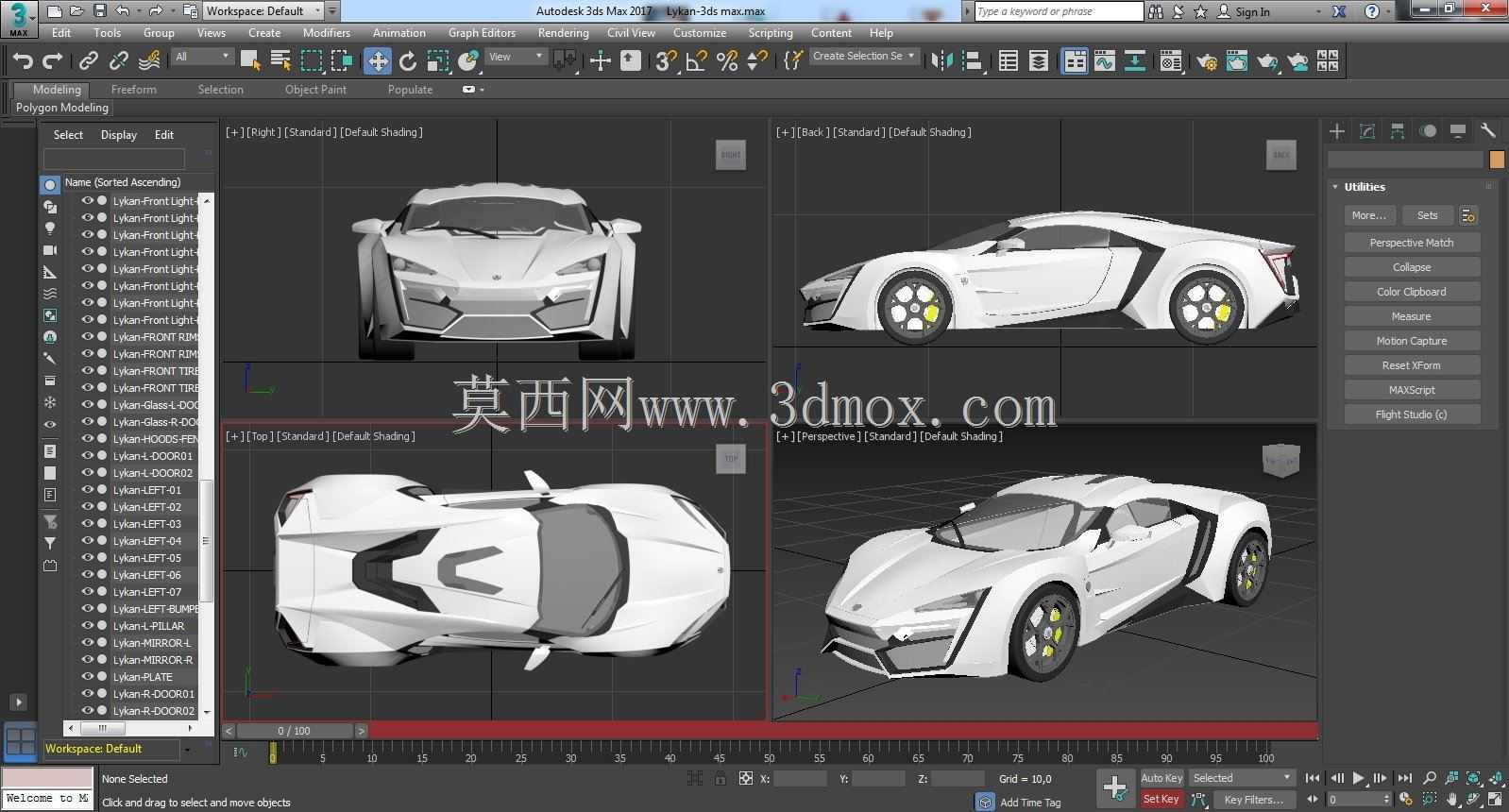The image size is (1509, 812).
Task: Open Select by Name dialog
Action: 280,61
